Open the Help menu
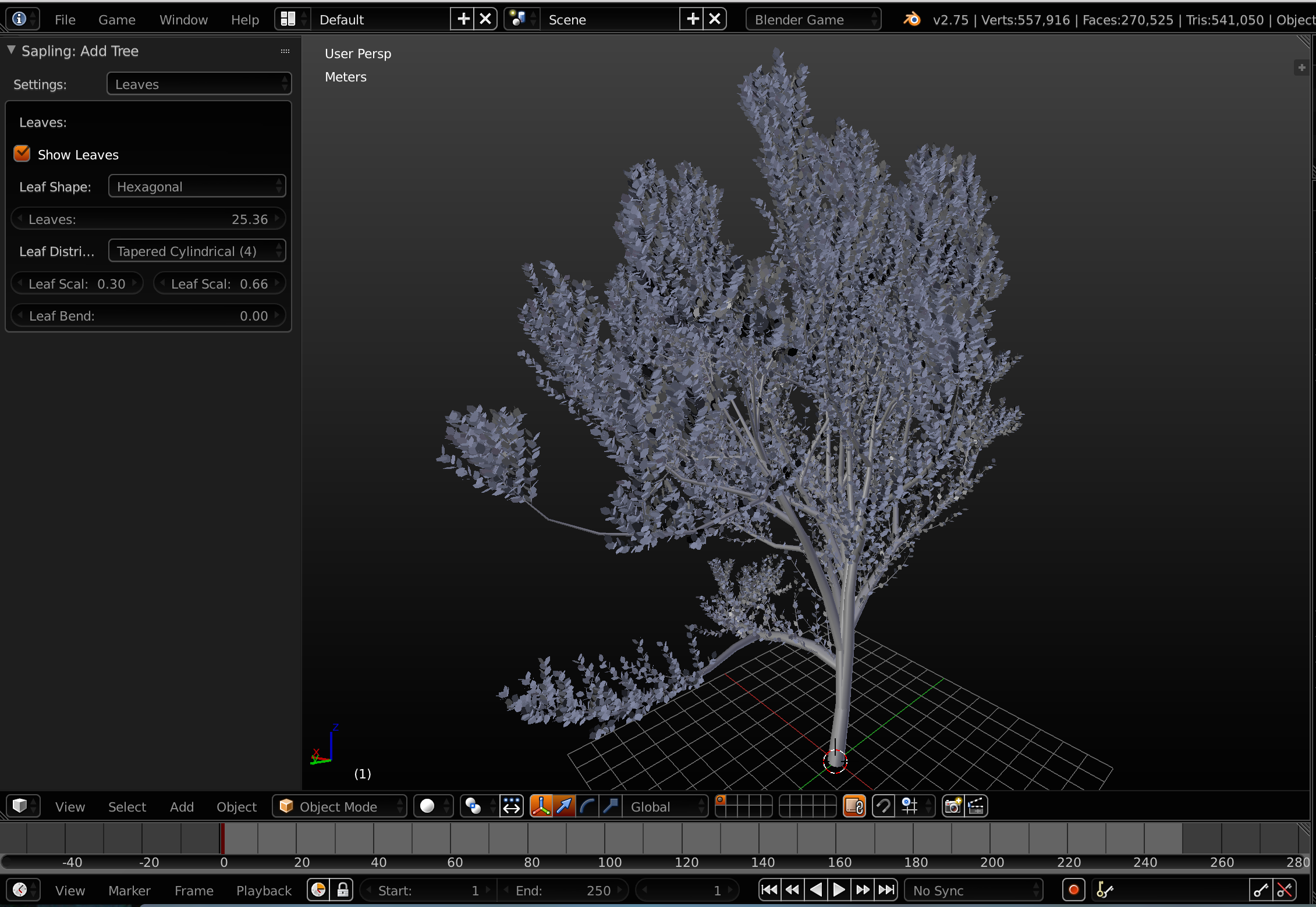This screenshot has width=1316, height=907. point(245,19)
